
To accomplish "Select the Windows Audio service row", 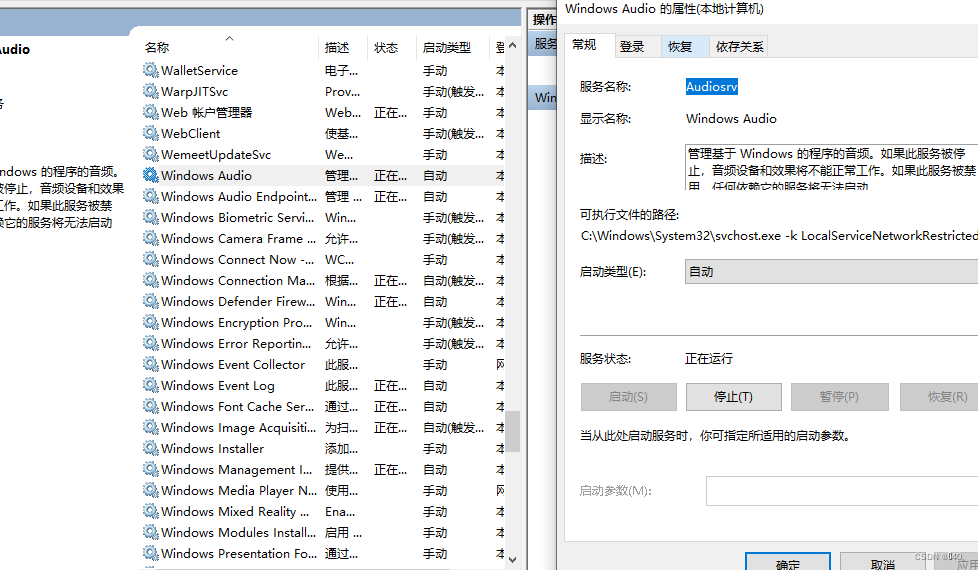I will [x=324, y=175].
